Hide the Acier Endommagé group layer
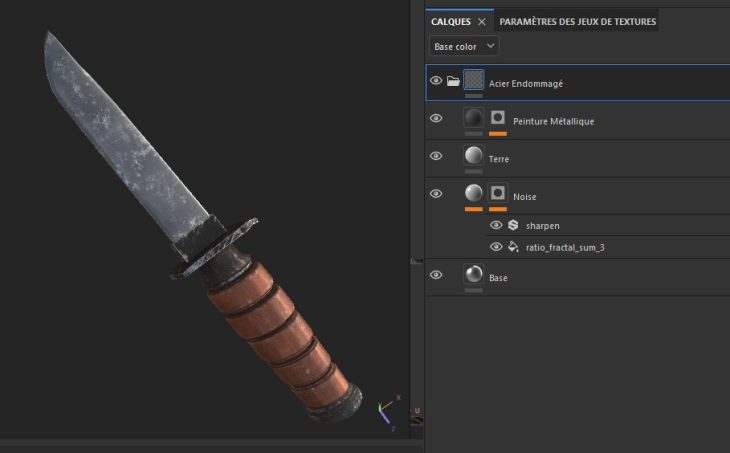730x453 pixels. pyautogui.click(x=436, y=81)
